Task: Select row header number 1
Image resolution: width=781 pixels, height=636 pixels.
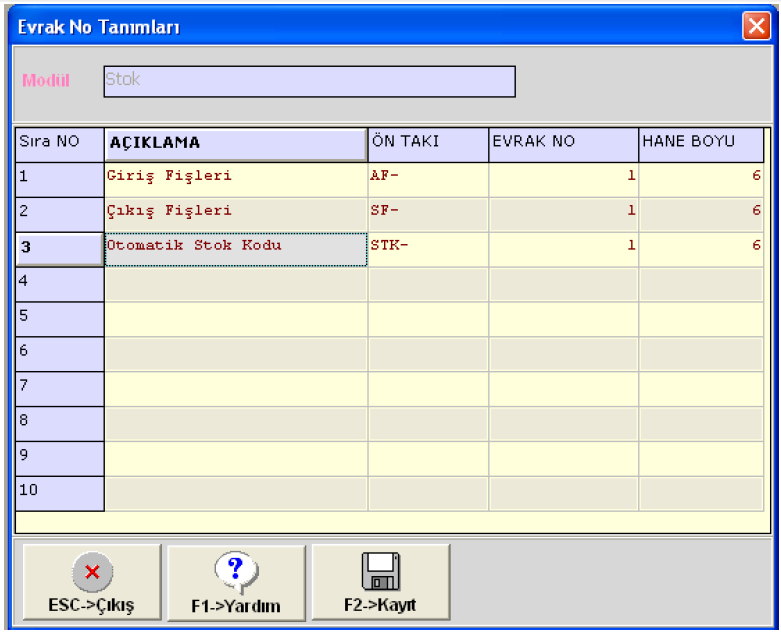Action: [x=60, y=178]
